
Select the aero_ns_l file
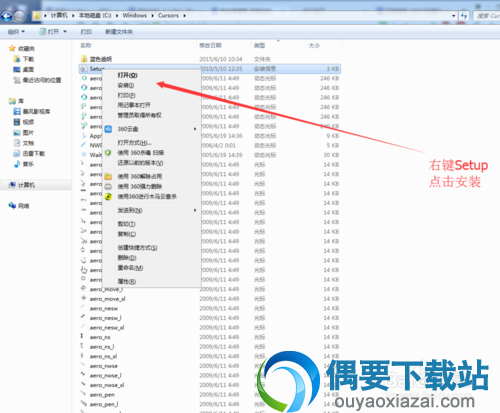click(x=102, y=347)
